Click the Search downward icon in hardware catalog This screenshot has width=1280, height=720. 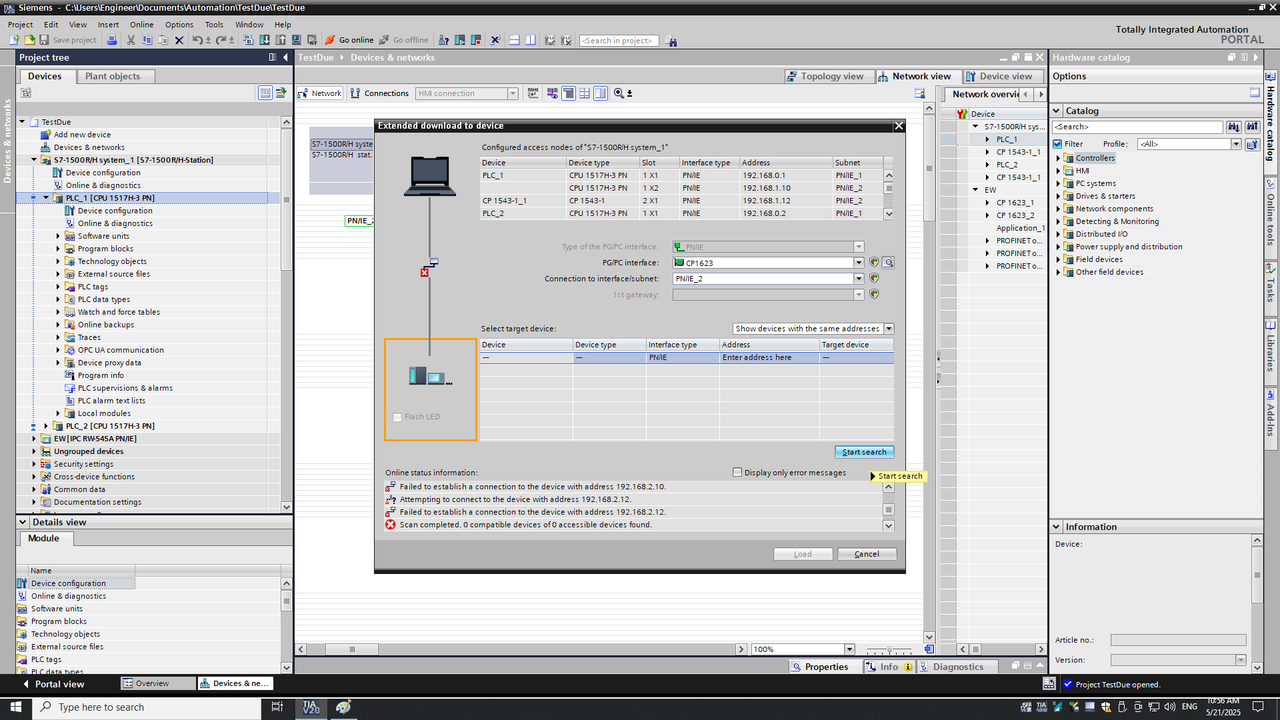1233,127
